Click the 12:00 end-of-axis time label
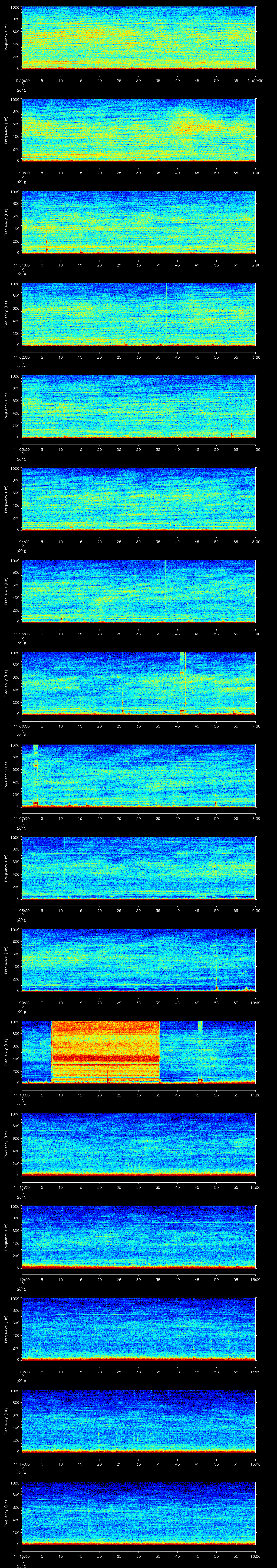The width and height of the screenshot is (277, 1568). (255, 1187)
